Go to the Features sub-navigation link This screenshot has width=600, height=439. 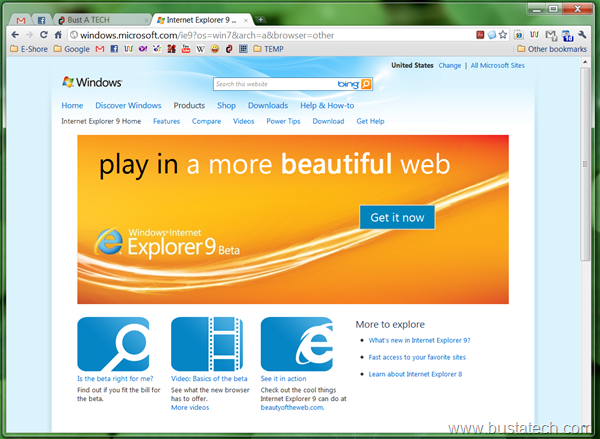tap(166, 121)
